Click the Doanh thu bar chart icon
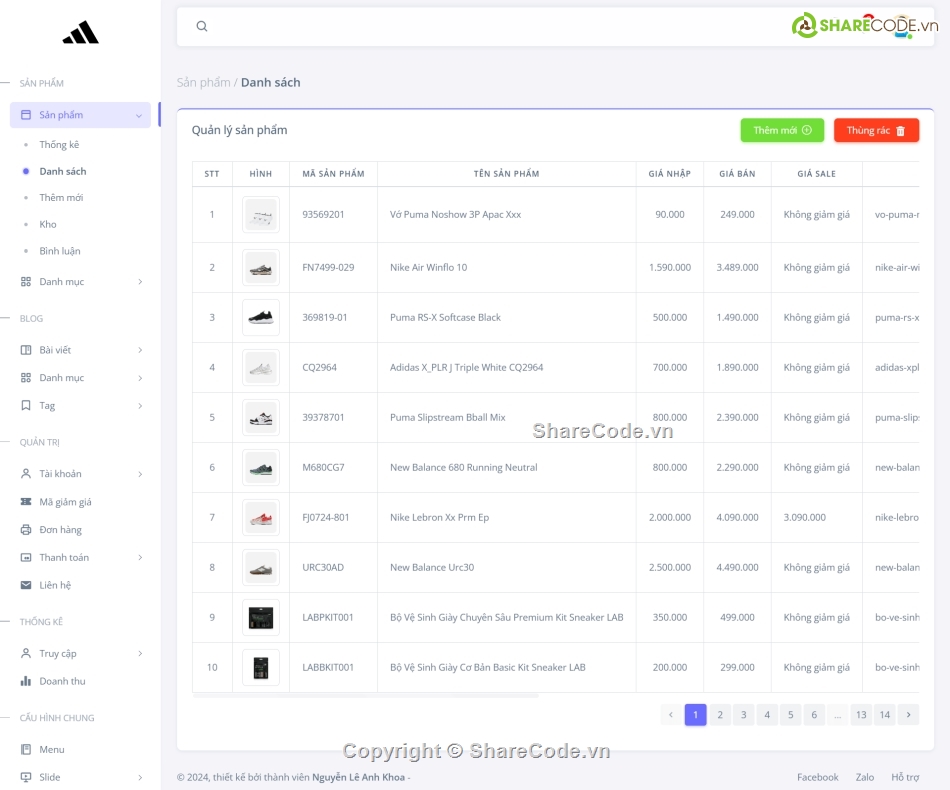The width and height of the screenshot is (950, 790). click(x=25, y=681)
